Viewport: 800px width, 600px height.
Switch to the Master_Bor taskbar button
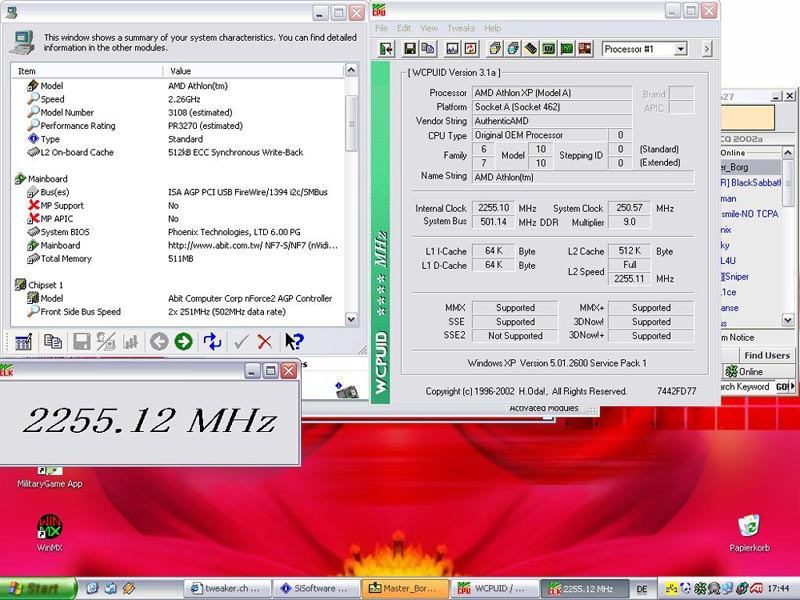[x=406, y=588]
